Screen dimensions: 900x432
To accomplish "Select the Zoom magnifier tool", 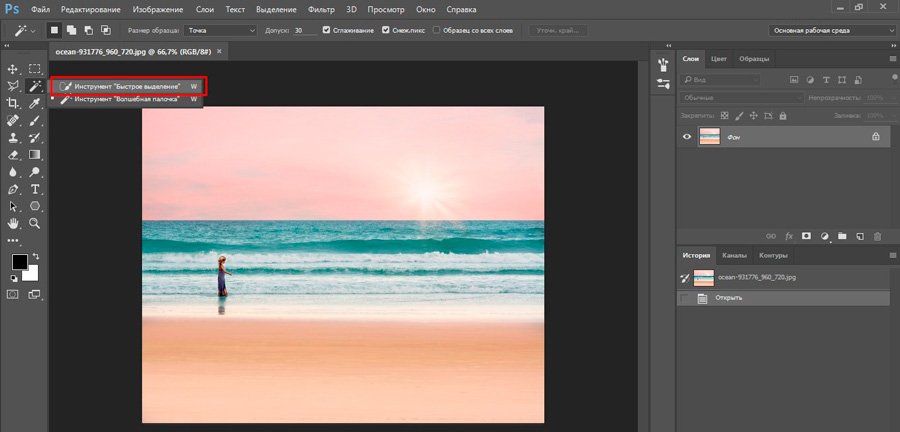I will [x=34, y=223].
